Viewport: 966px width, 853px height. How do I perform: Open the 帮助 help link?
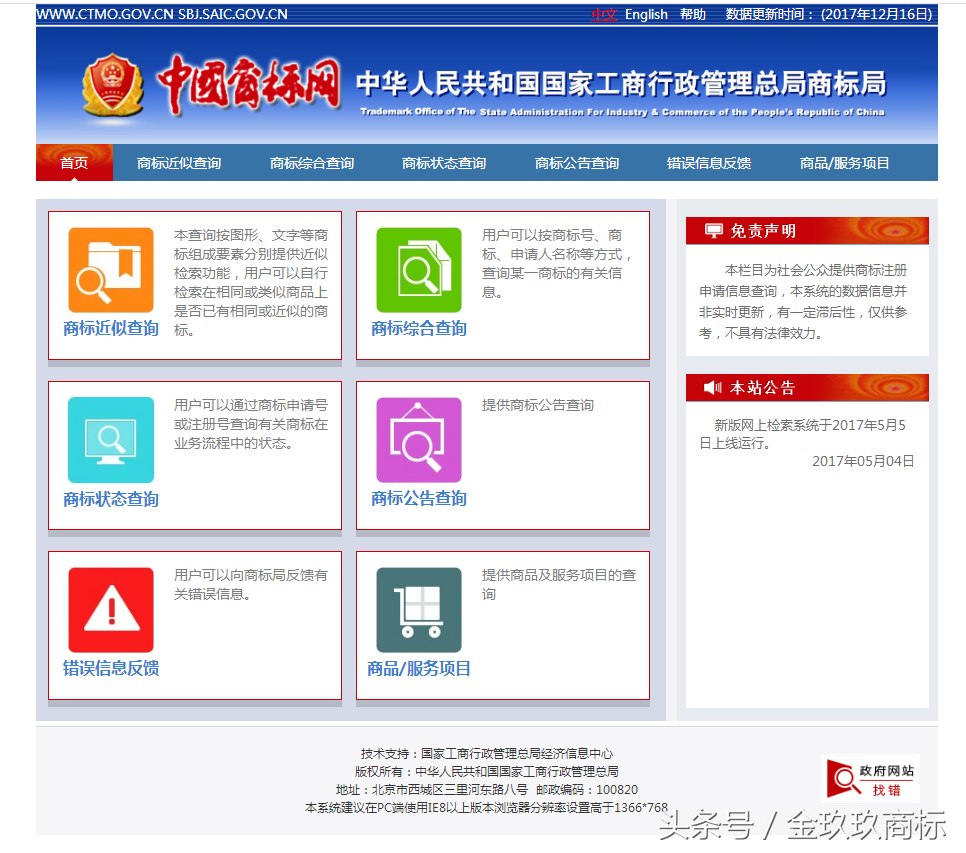coord(690,14)
